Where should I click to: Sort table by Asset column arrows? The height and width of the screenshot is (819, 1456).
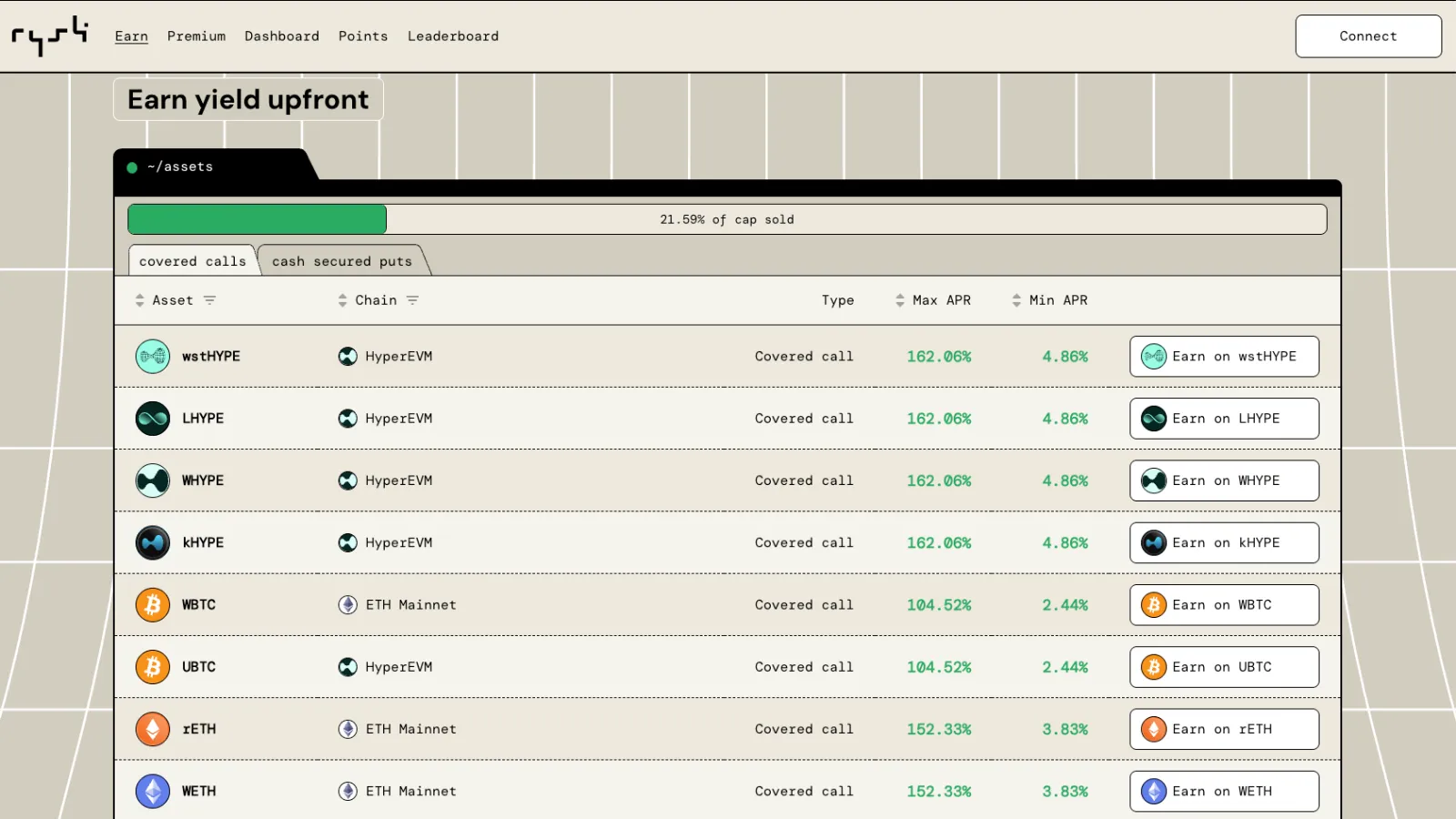click(x=139, y=300)
